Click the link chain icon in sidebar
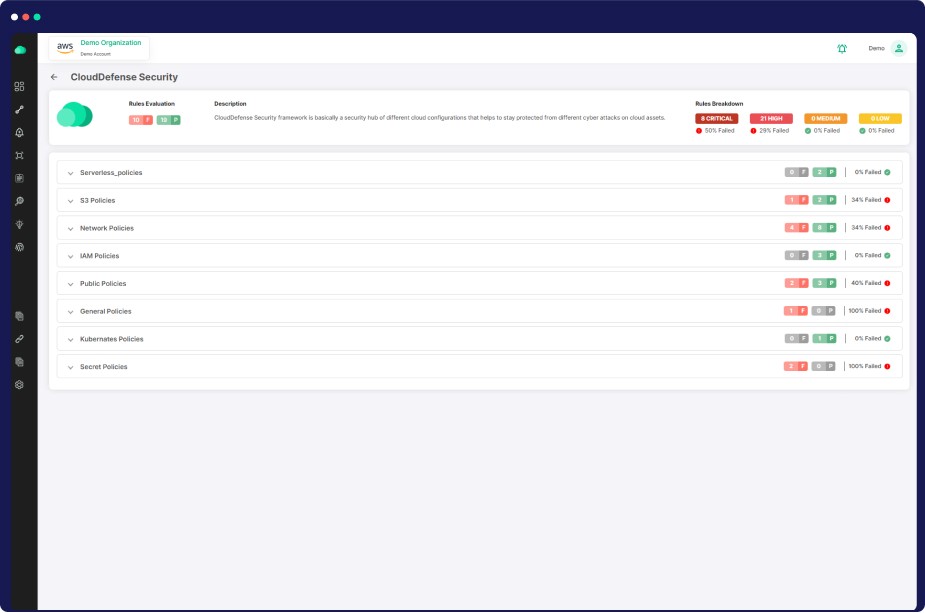 (19, 339)
